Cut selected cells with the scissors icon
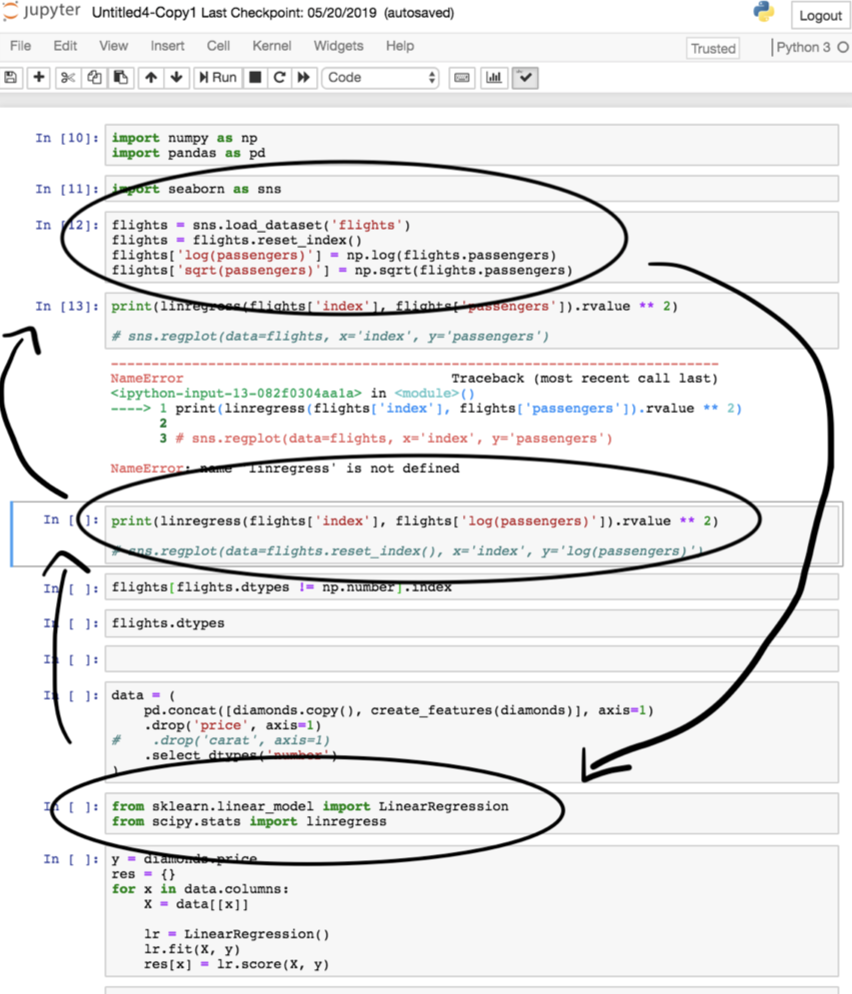Screen dimensions: 852x994 pos(67,77)
